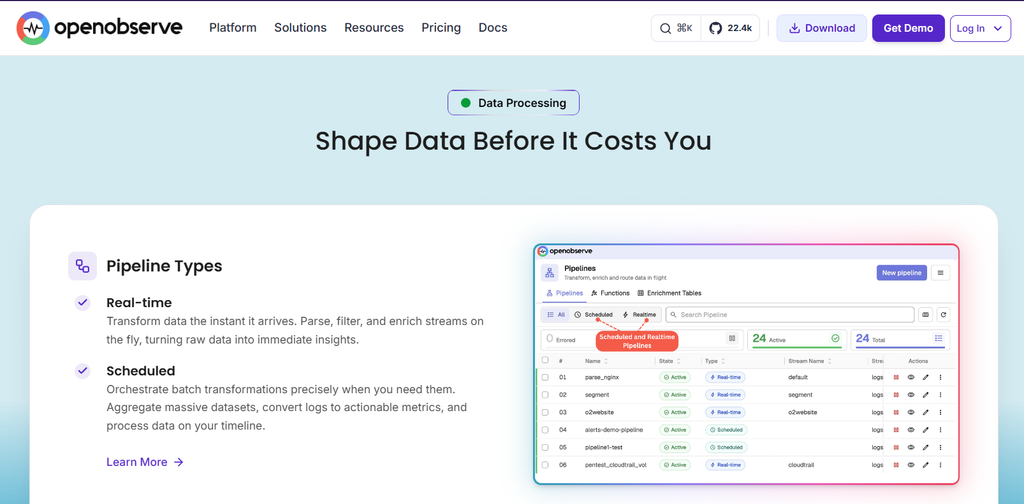Click the Pipeline Types icon tile
Viewport: 1024px width, 504px height.
[82, 266]
